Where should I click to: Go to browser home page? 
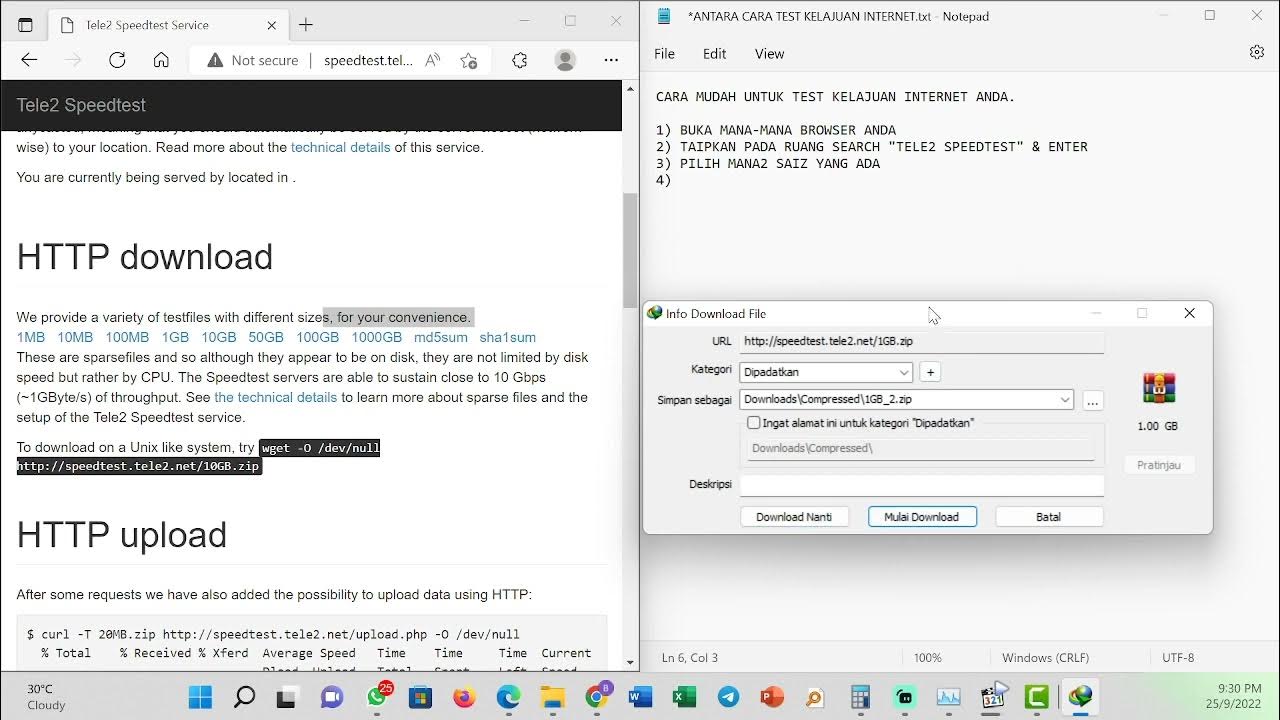161,60
